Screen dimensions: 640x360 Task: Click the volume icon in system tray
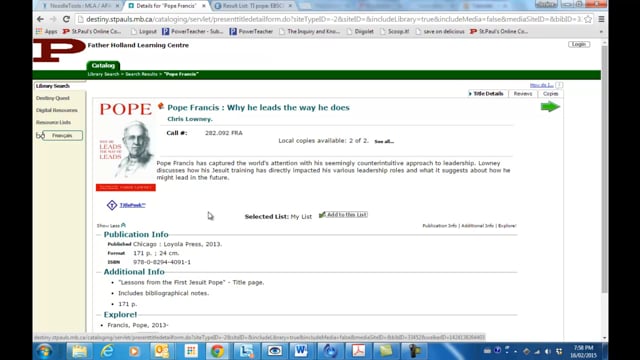click(x=548, y=351)
